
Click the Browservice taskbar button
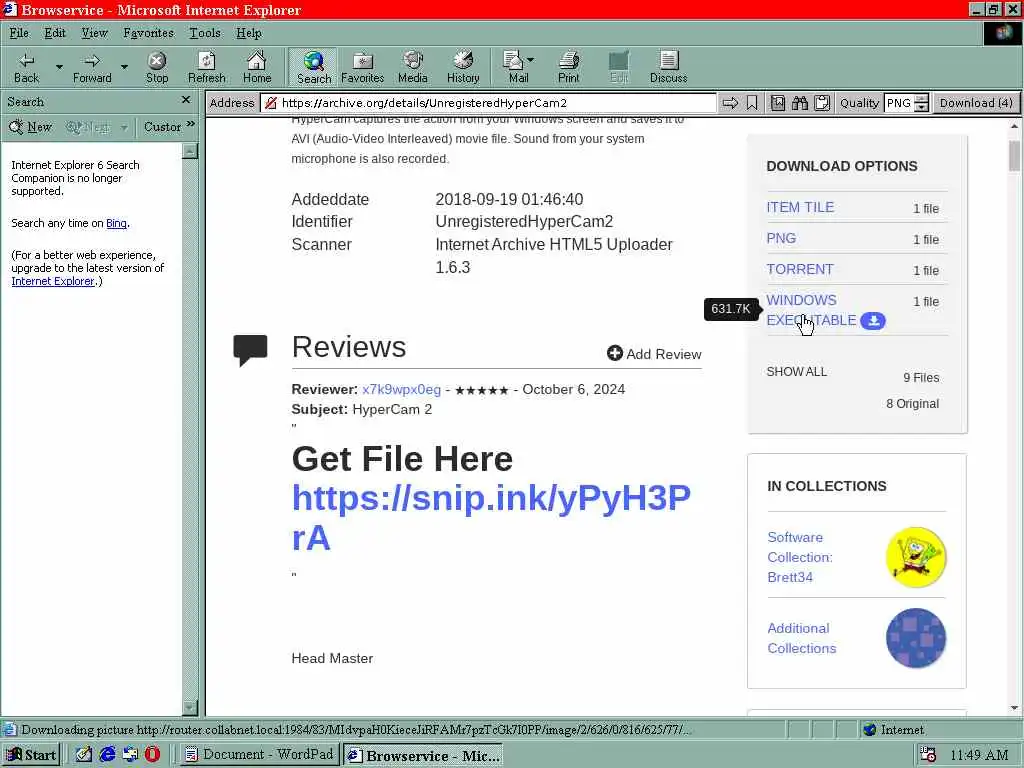coord(423,755)
